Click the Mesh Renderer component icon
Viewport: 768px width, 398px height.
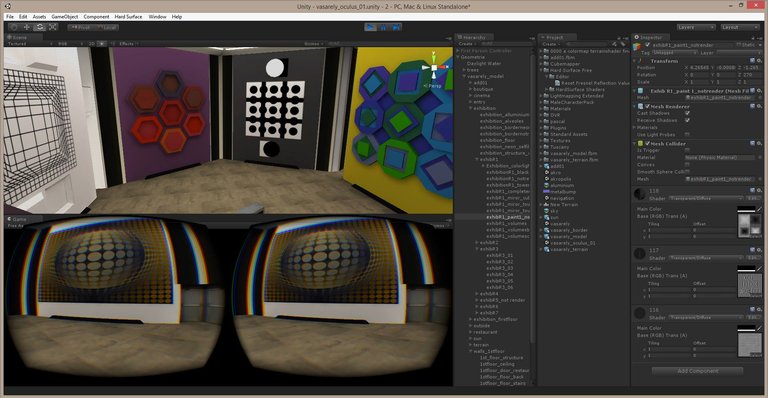coord(640,106)
